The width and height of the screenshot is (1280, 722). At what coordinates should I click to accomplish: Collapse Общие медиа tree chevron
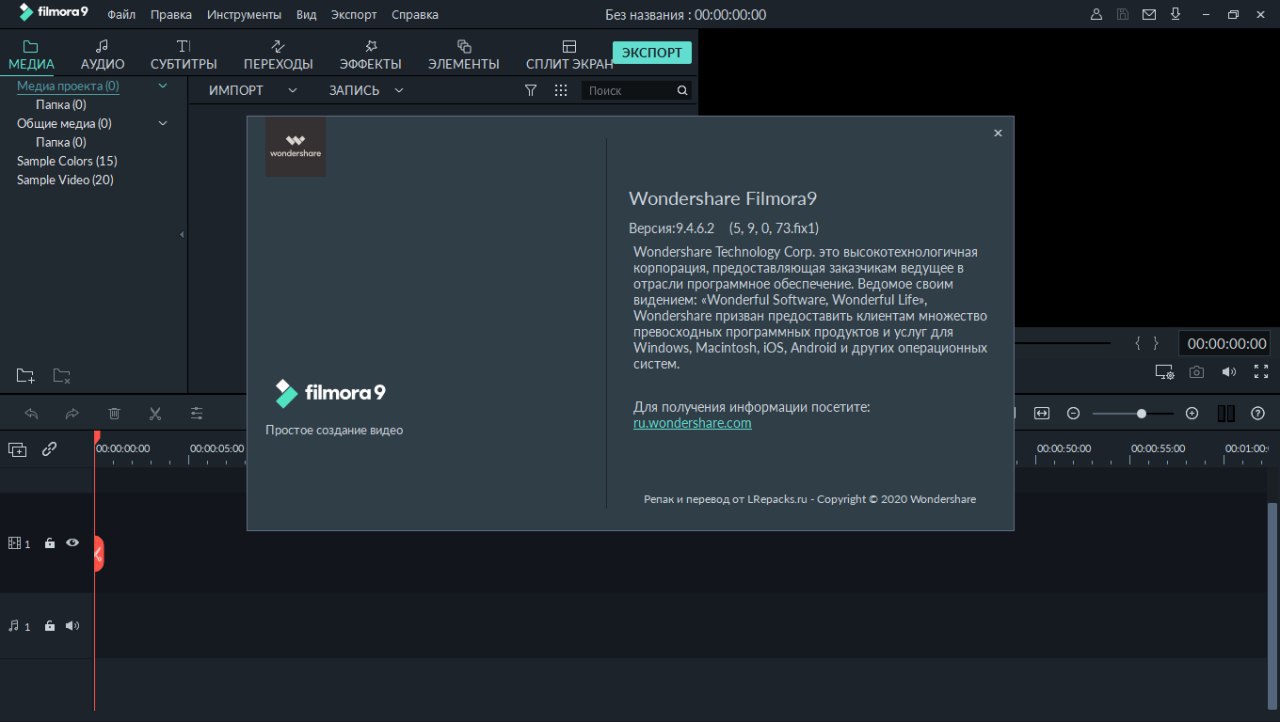[x=163, y=123]
